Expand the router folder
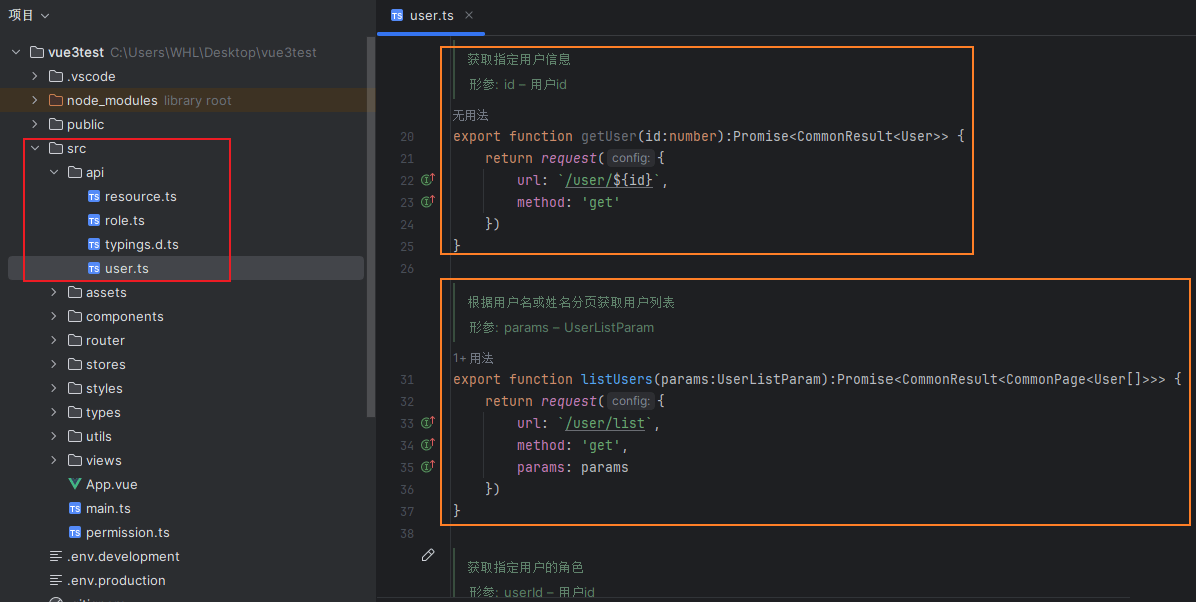This screenshot has width=1196, height=602. (x=54, y=340)
